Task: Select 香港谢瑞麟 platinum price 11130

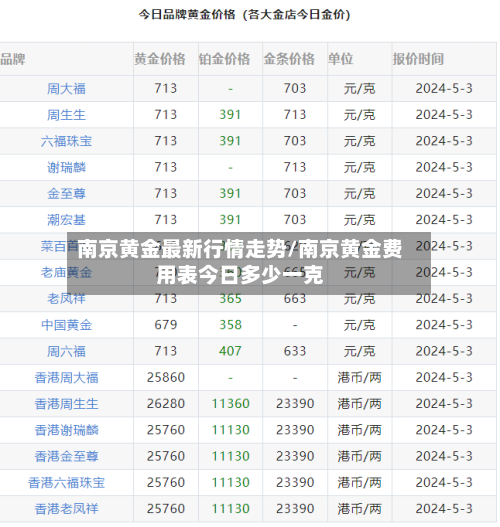Action: coord(230,430)
